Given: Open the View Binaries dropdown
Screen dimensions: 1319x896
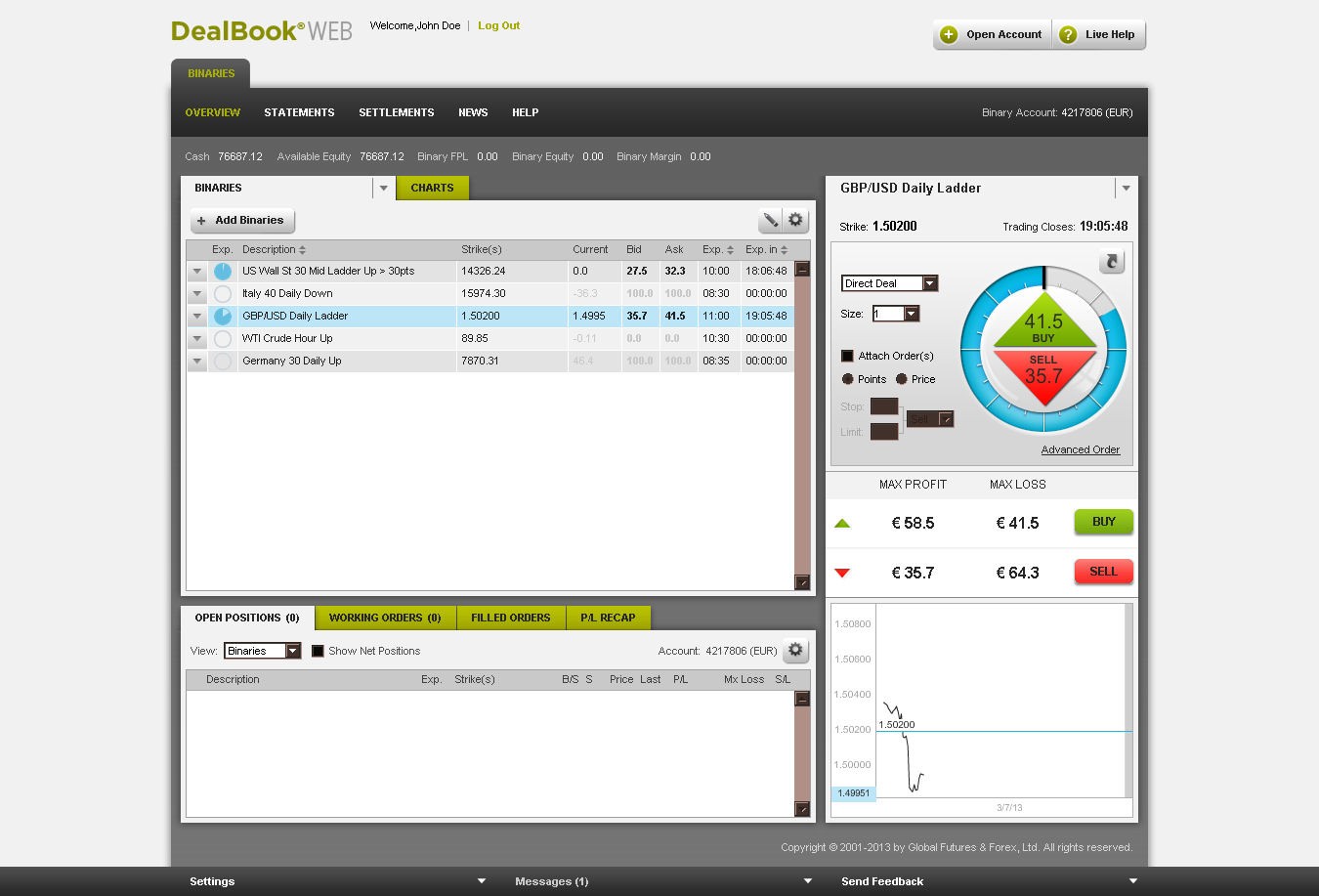Looking at the screenshot, I should [x=292, y=651].
